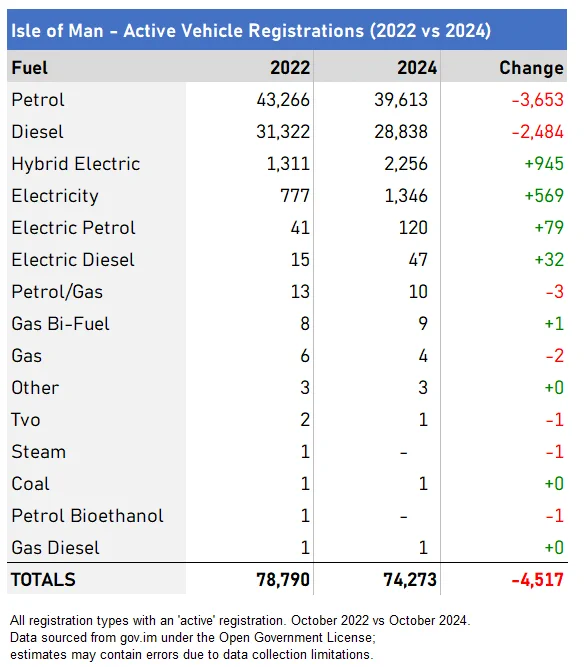Click the Petrol 2024 value 39,613
This screenshot has height=667, width=588.
[401, 100]
